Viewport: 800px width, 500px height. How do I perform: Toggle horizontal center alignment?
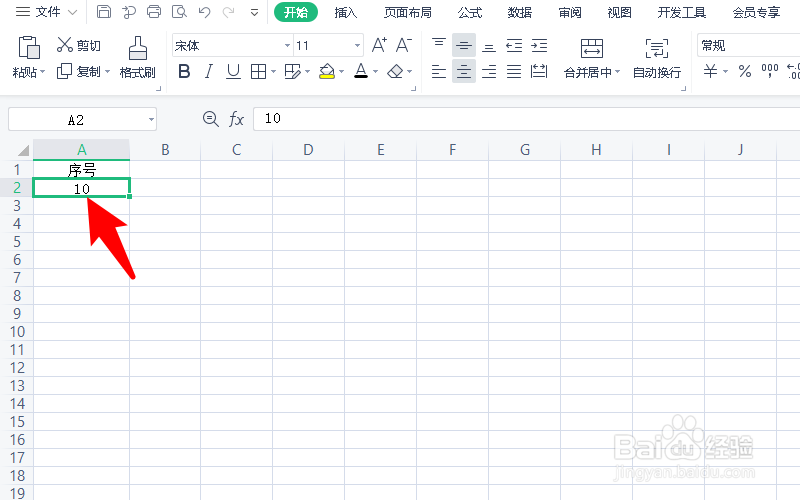(464, 71)
